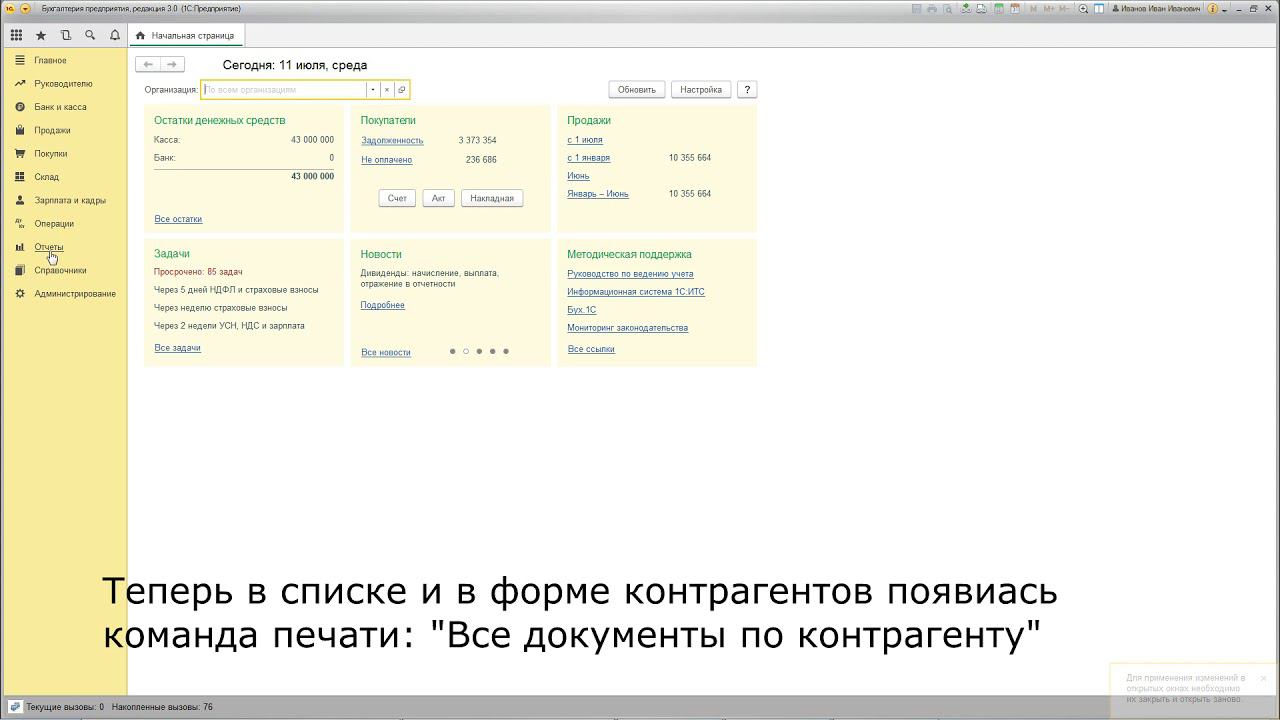Image resolution: width=1280 pixels, height=720 pixels.
Task: Open section Зарплата и кадры
Action: pos(70,200)
